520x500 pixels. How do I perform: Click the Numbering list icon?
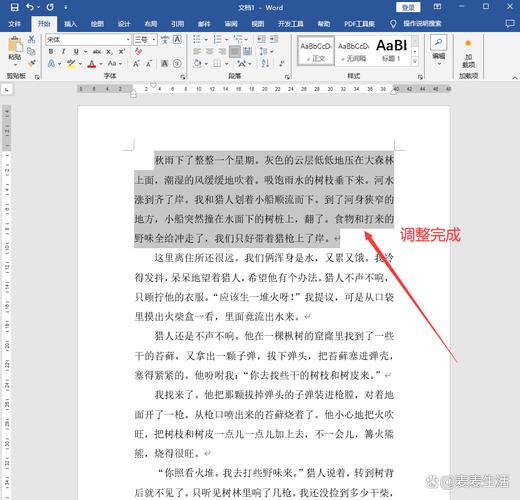217,40
